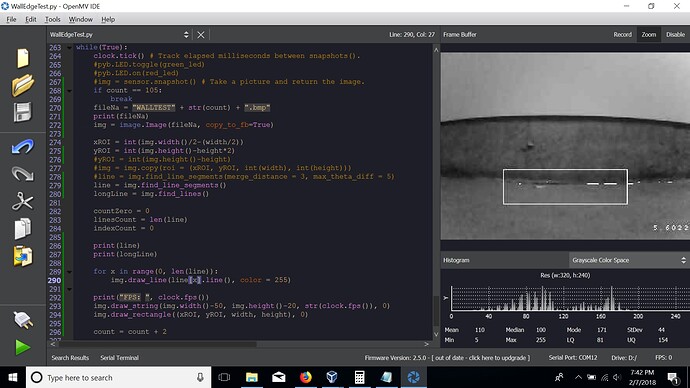
Task: Open the Window menu
Action: [x=81, y=19]
